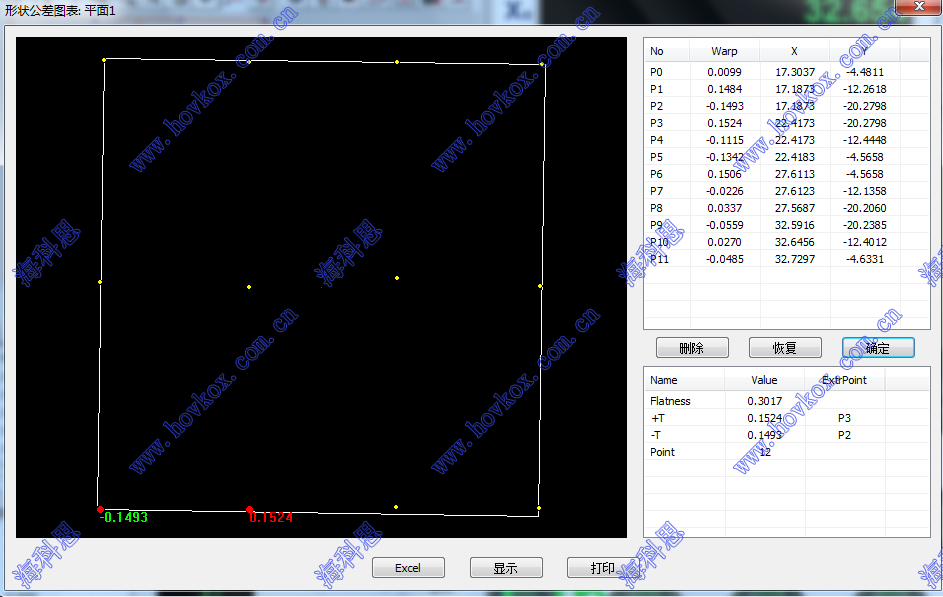Select row P4 in the point table
The height and width of the screenshot is (597, 943).
pos(787,140)
